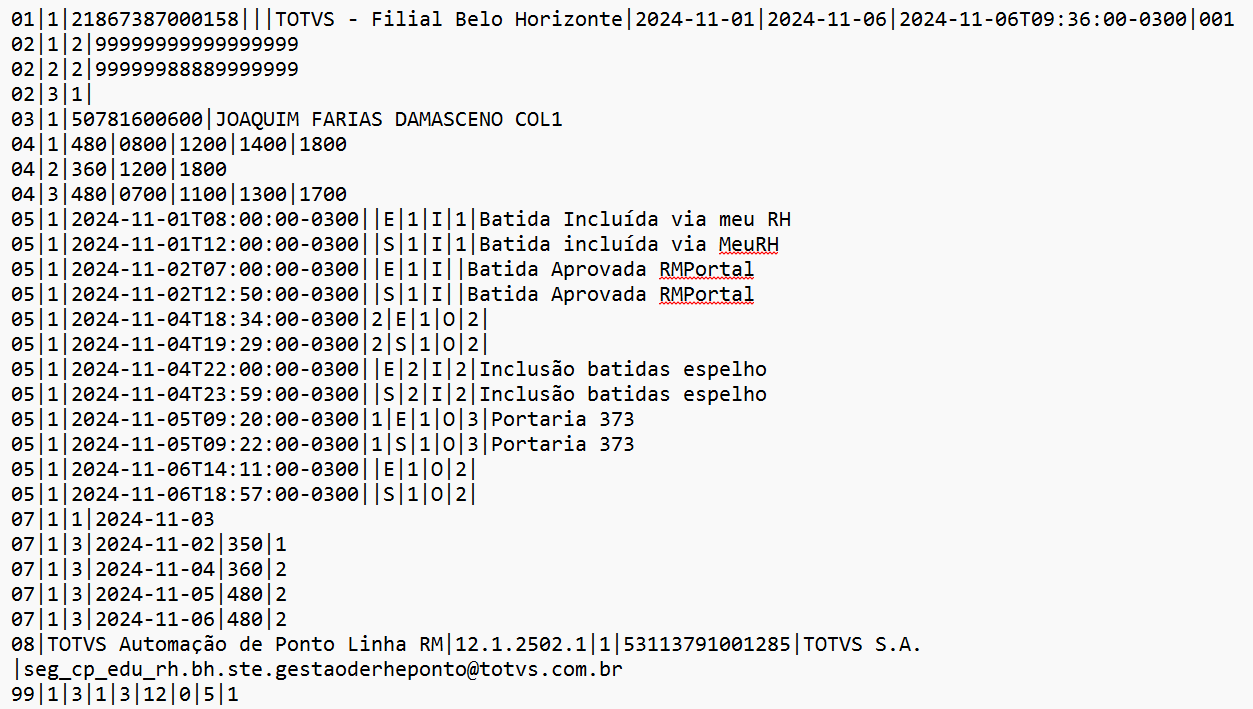1253x709 pixels.
Task: Click Inclusão batidas espelho on the 22:00 line
Action: [623, 370]
